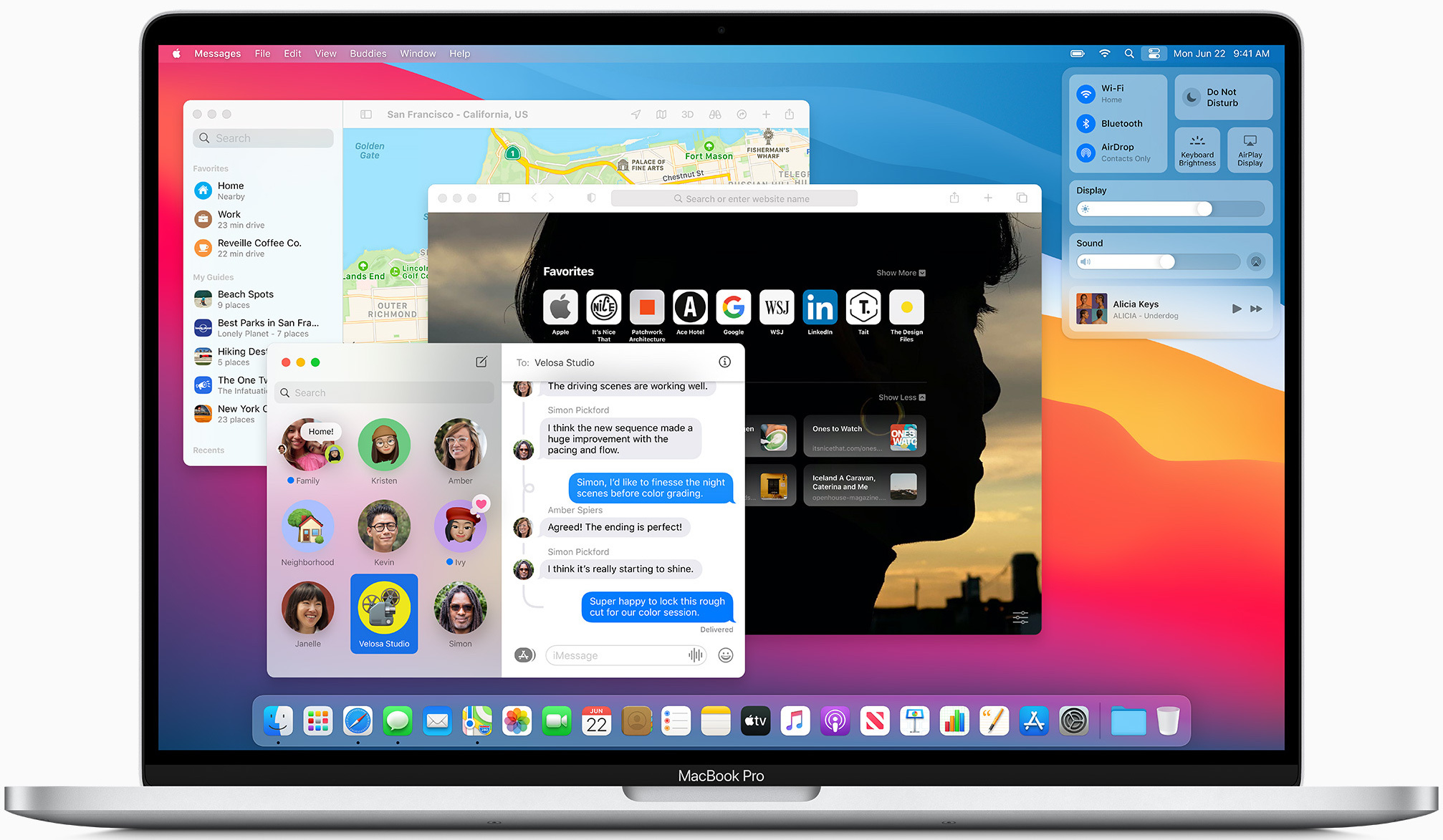This screenshot has width=1443, height=840.
Task: Click Safari's tab overview icon
Action: tap(1022, 198)
